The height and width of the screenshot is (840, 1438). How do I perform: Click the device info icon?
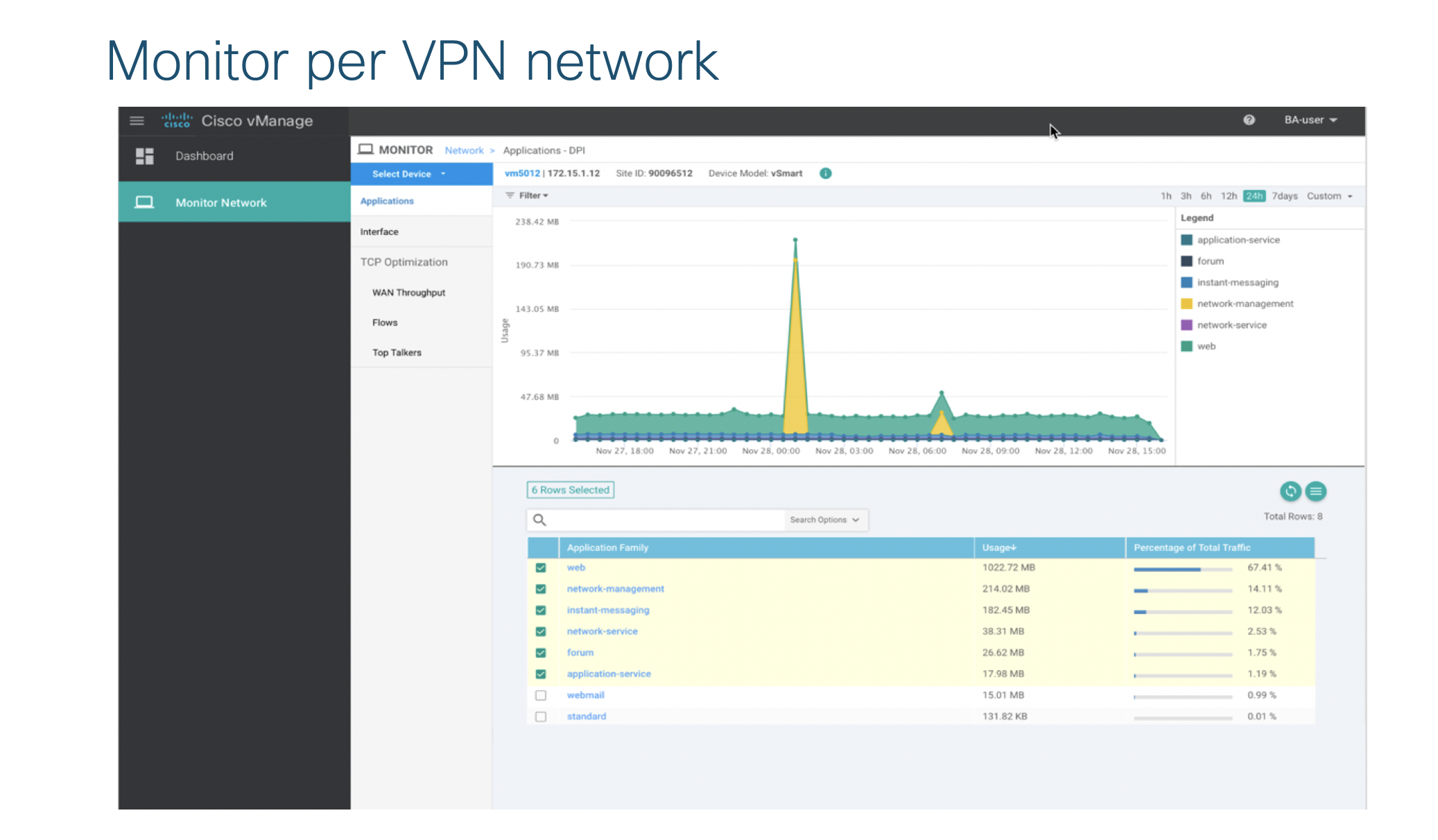click(x=825, y=173)
